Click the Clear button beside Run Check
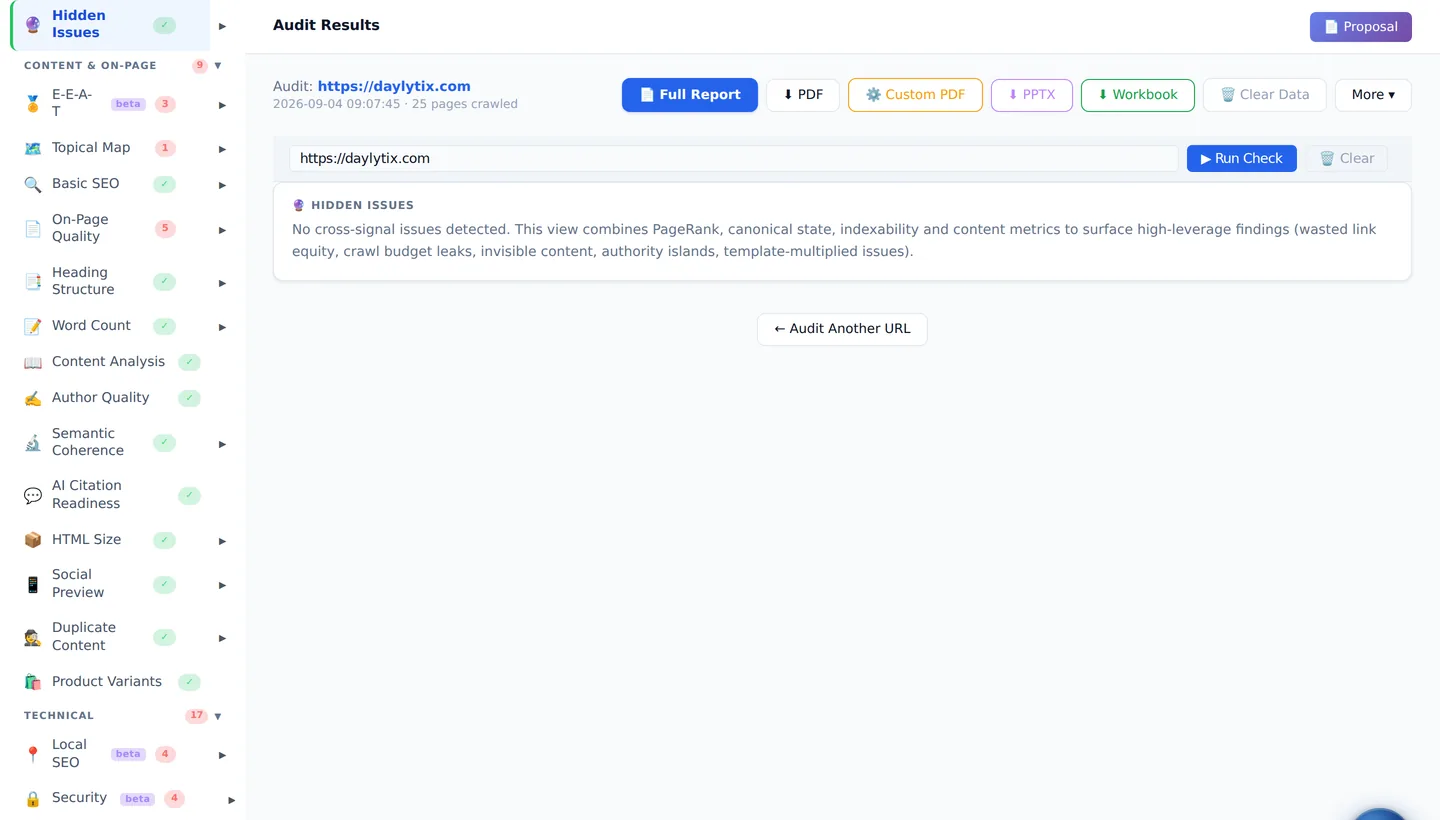This screenshot has width=1440, height=820. point(1346,159)
